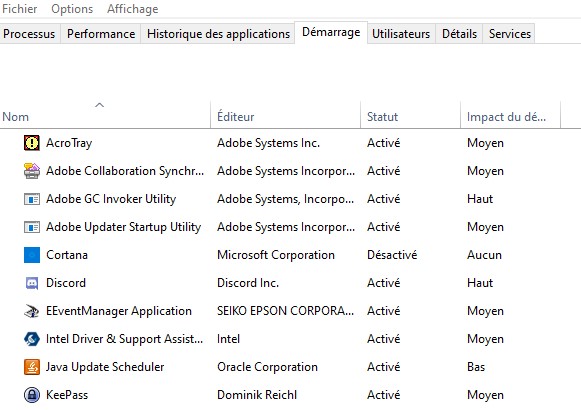581x410 pixels.
Task: Switch to the Services tab
Action: tap(509, 34)
